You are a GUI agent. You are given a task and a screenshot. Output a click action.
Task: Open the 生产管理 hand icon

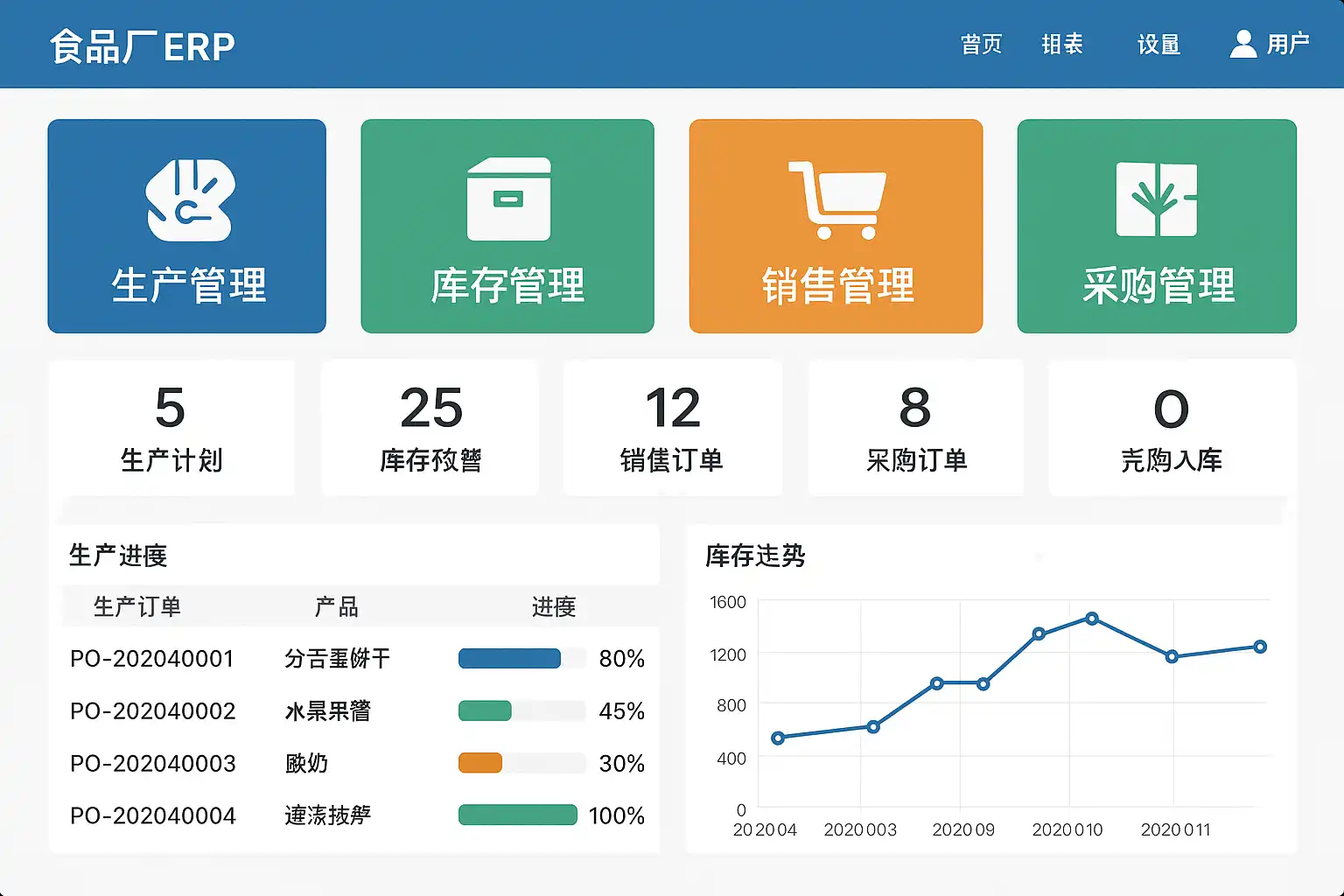click(x=190, y=200)
